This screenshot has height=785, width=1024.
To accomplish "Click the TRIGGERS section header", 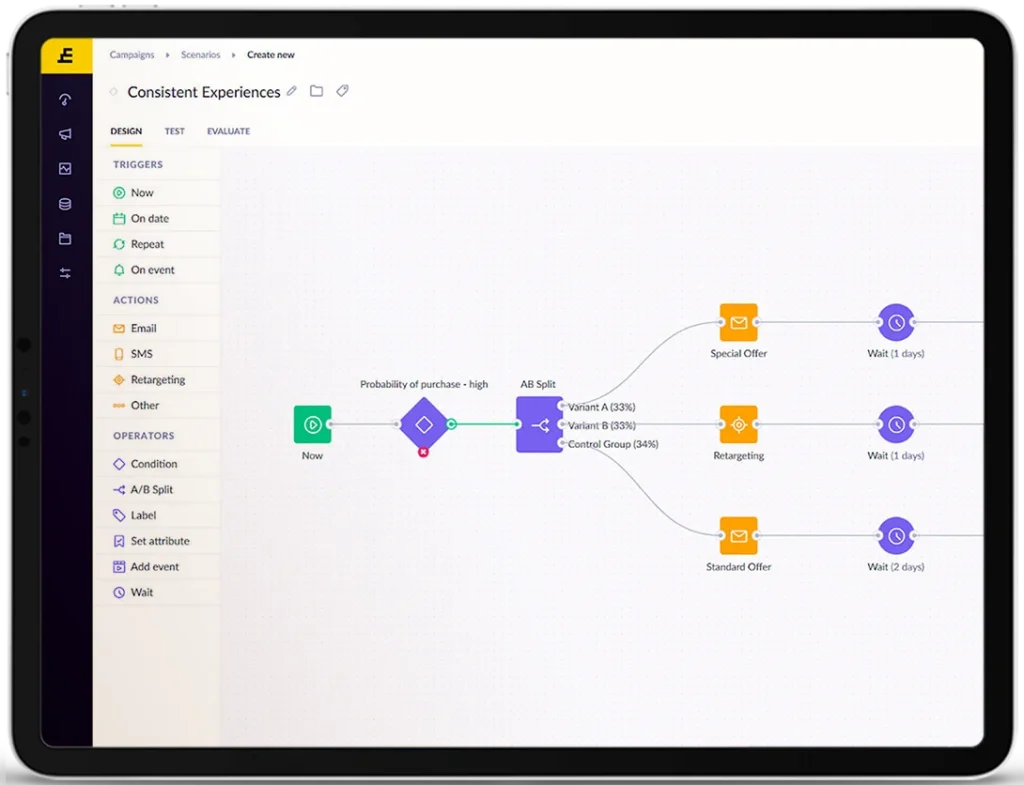I will point(138,165).
